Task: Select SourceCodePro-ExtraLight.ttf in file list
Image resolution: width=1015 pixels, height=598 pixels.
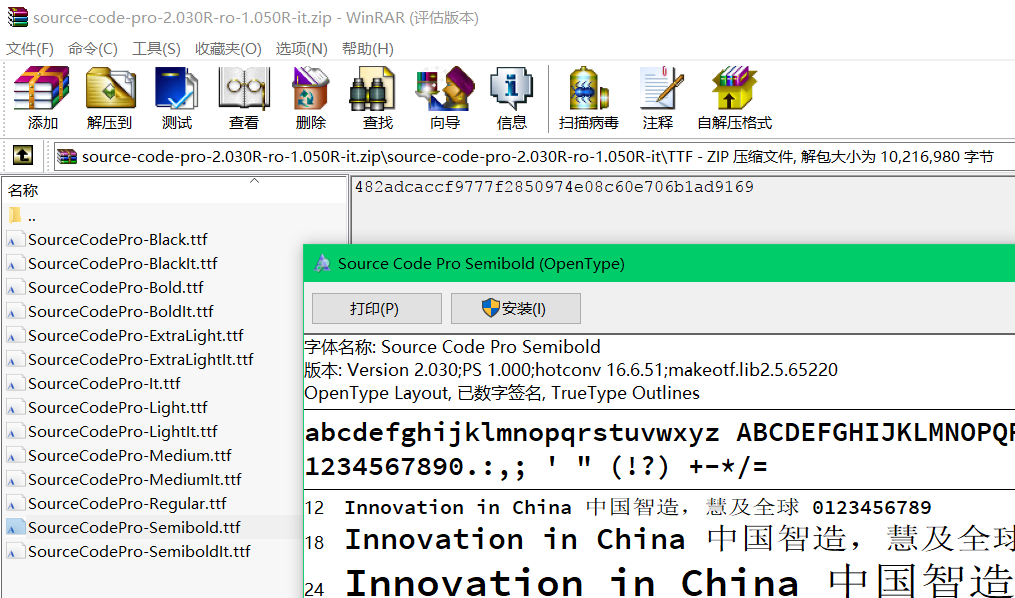Action: pyautogui.click(x=135, y=335)
